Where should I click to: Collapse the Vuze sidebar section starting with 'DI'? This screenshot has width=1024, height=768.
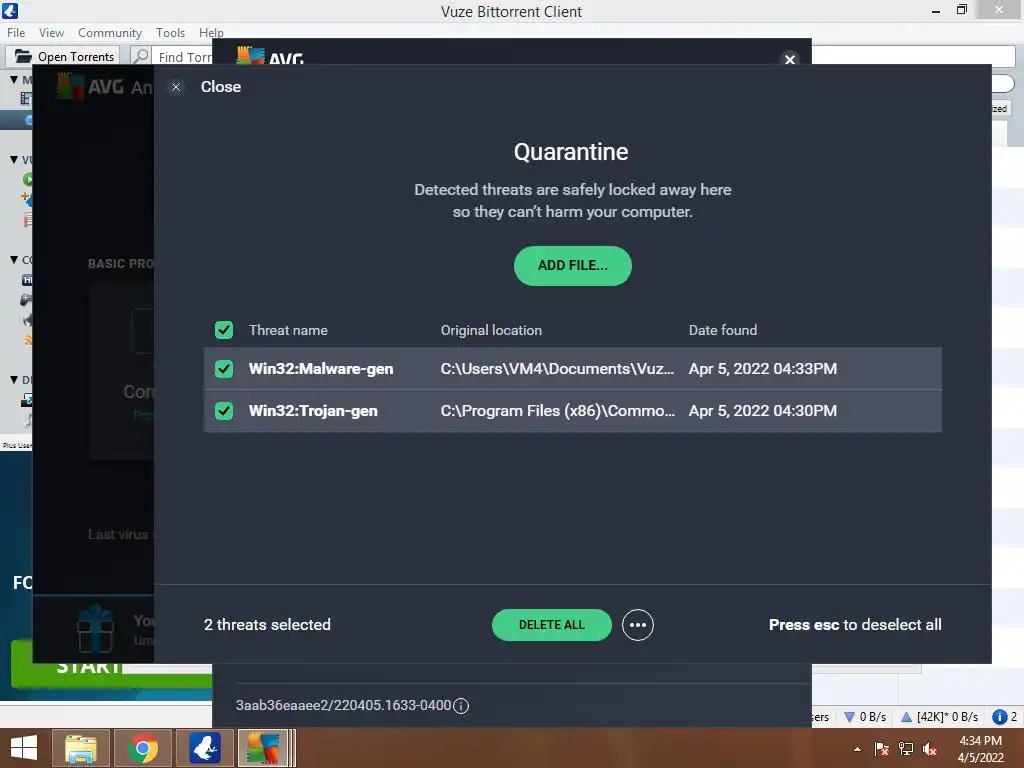click(14, 379)
